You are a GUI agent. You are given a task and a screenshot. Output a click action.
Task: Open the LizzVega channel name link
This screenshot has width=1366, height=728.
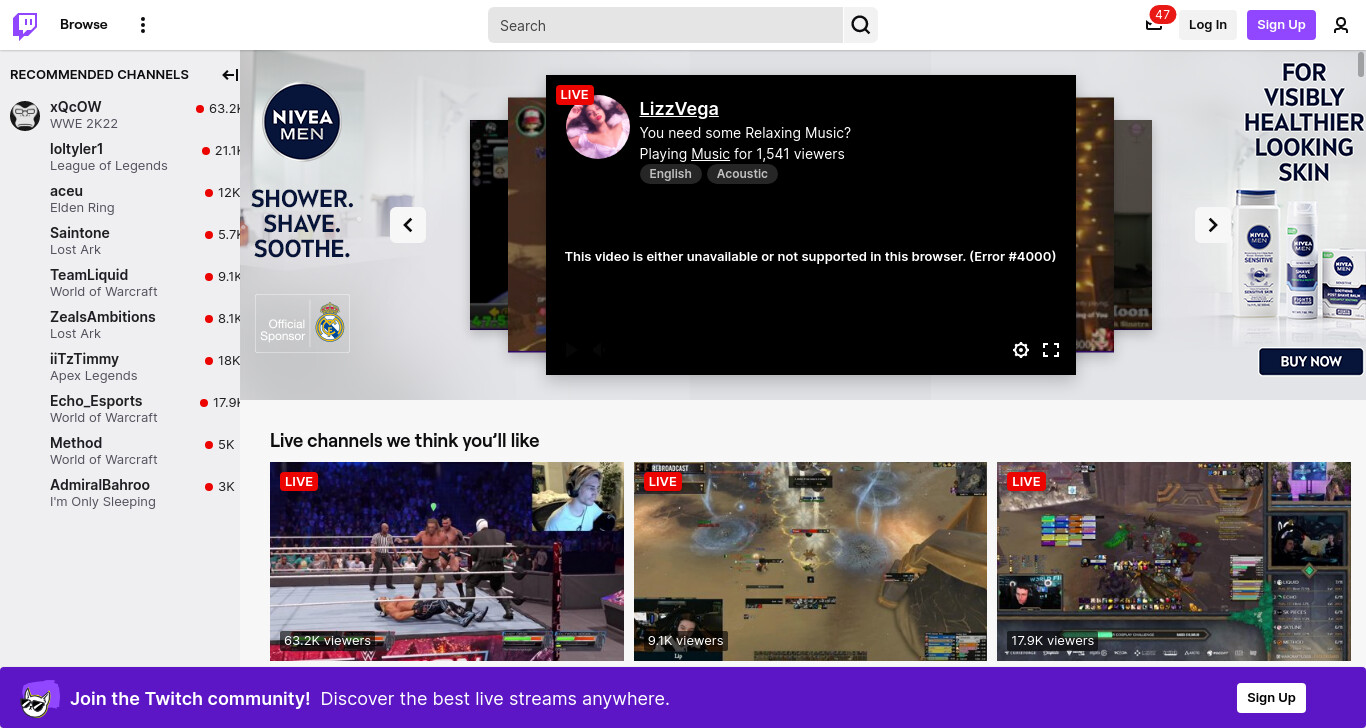click(x=679, y=109)
